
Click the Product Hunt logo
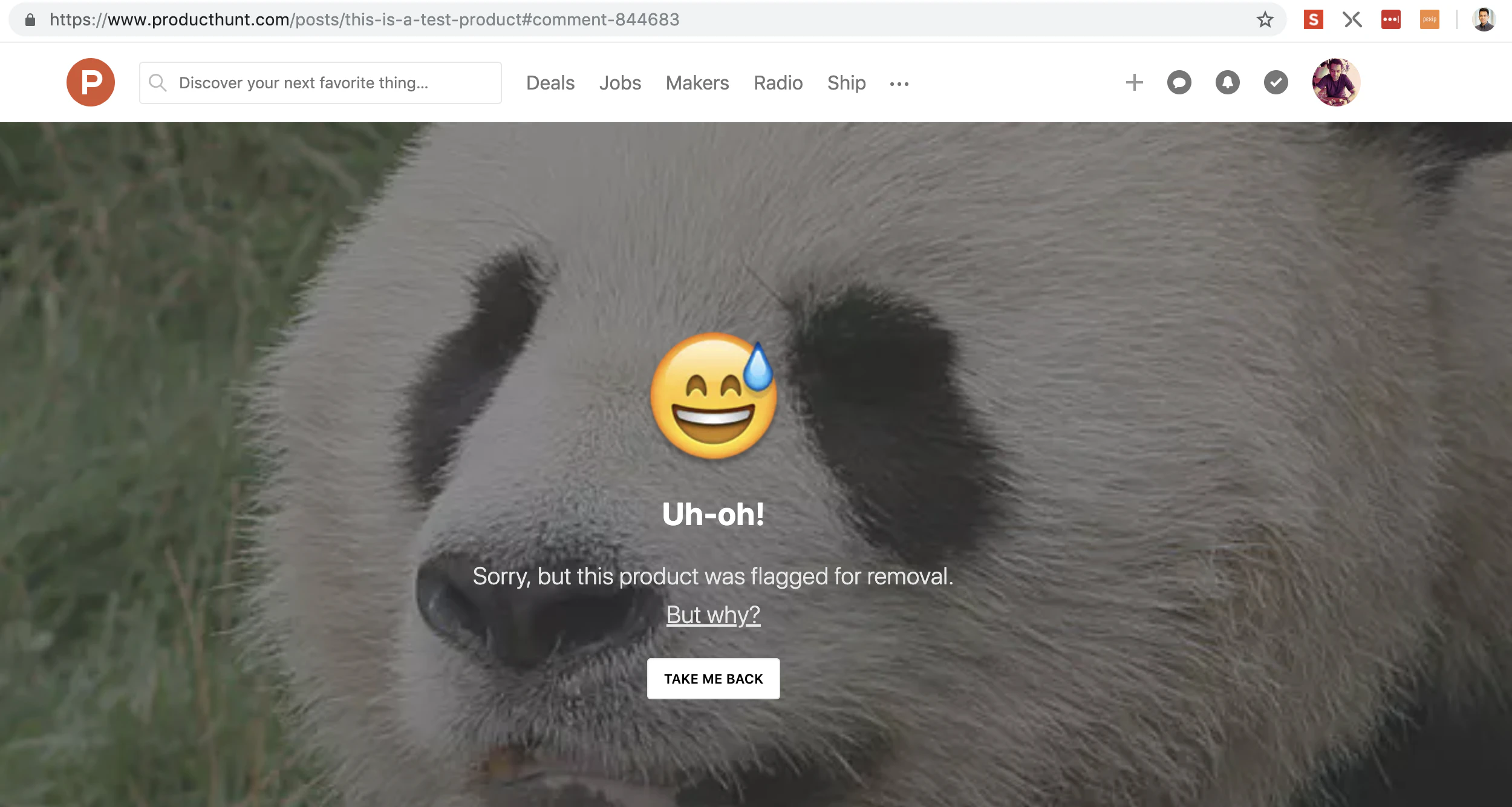coord(91,82)
